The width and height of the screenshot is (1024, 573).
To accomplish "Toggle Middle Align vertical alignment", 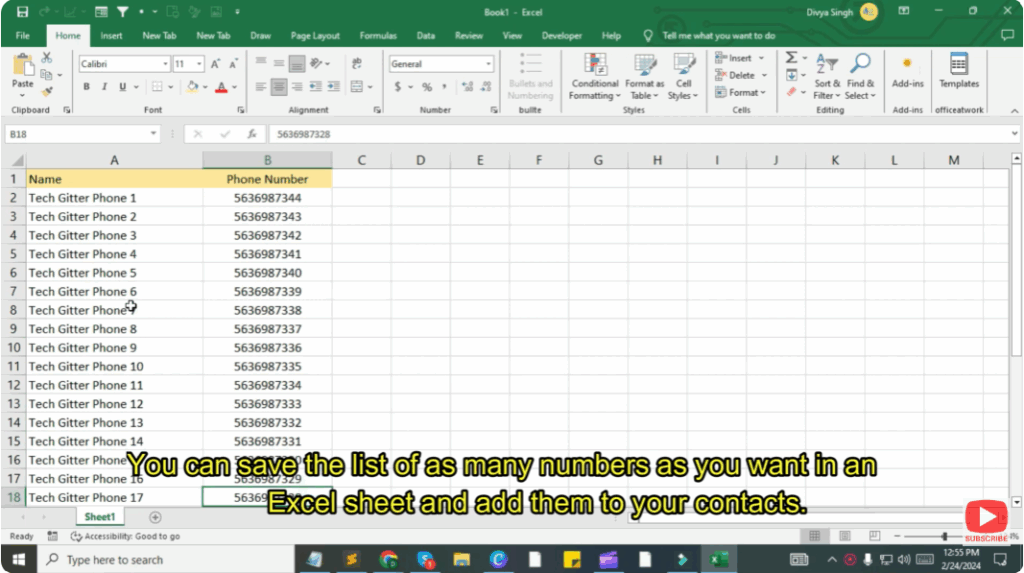I will pos(279,63).
